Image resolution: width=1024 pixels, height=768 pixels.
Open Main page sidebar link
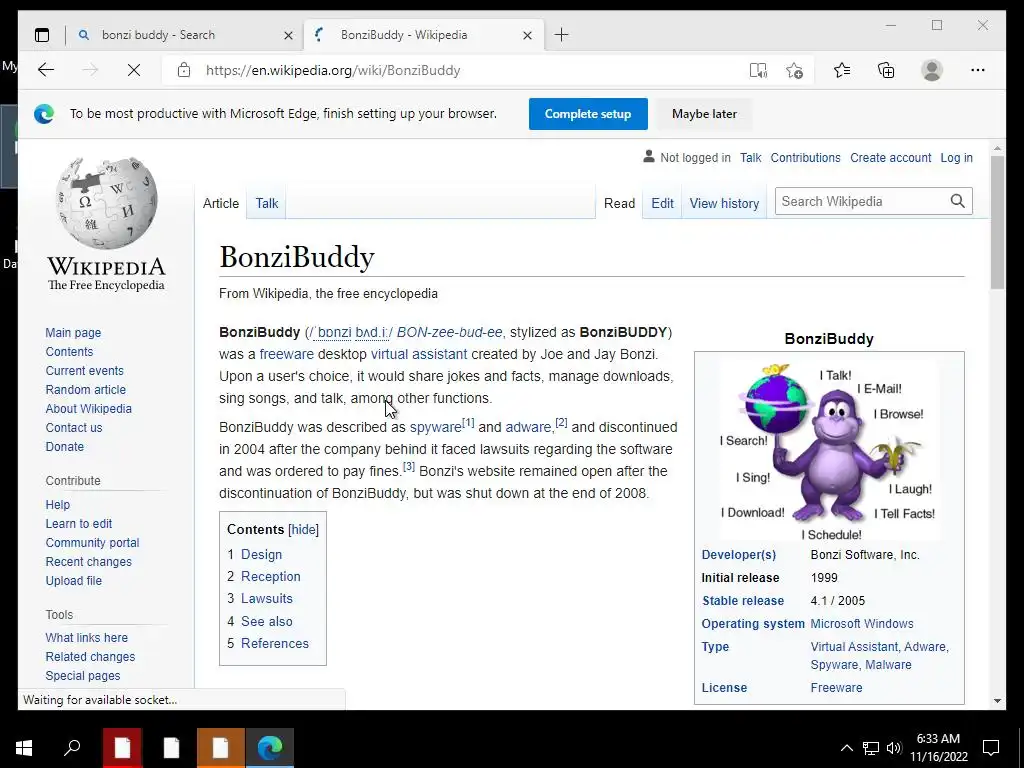(73, 332)
